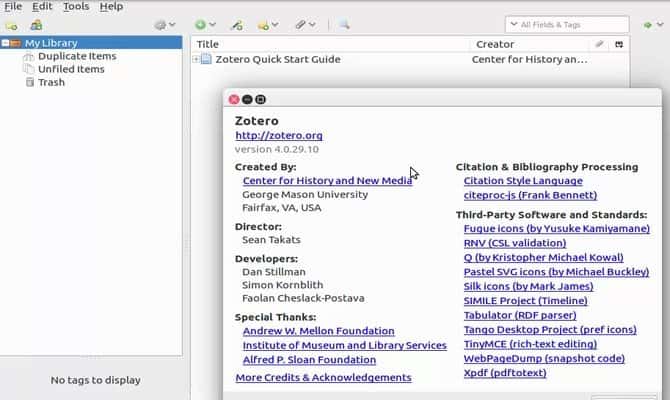The width and height of the screenshot is (670, 400).
Task: Click the column picker icon in the header
Action: coord(619,44)
